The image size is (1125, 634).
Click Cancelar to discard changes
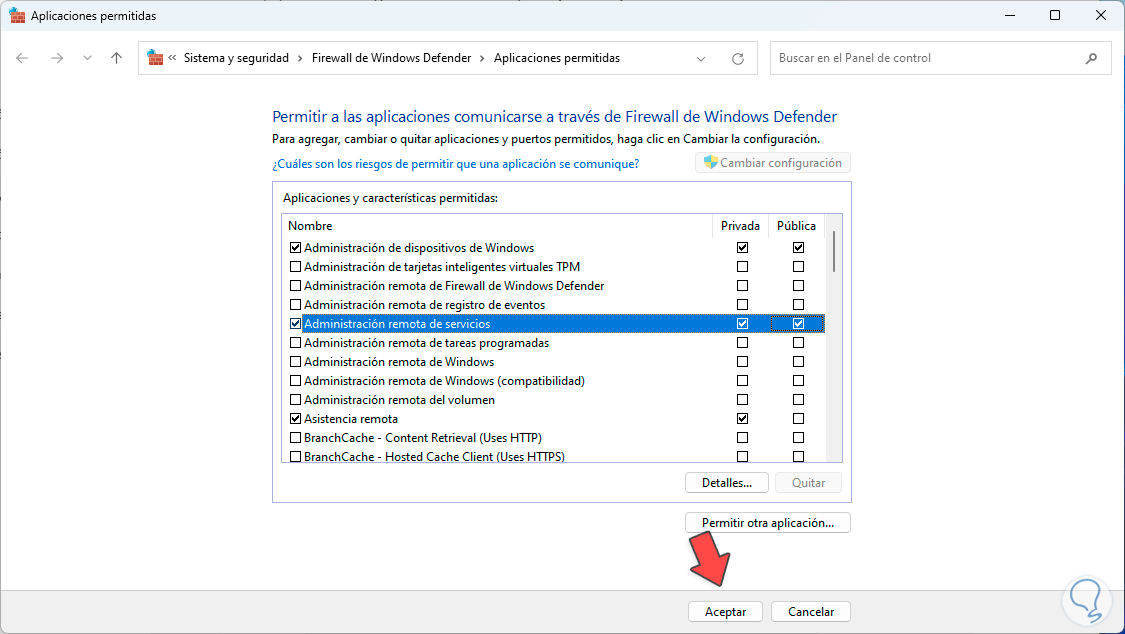(811, 612)
